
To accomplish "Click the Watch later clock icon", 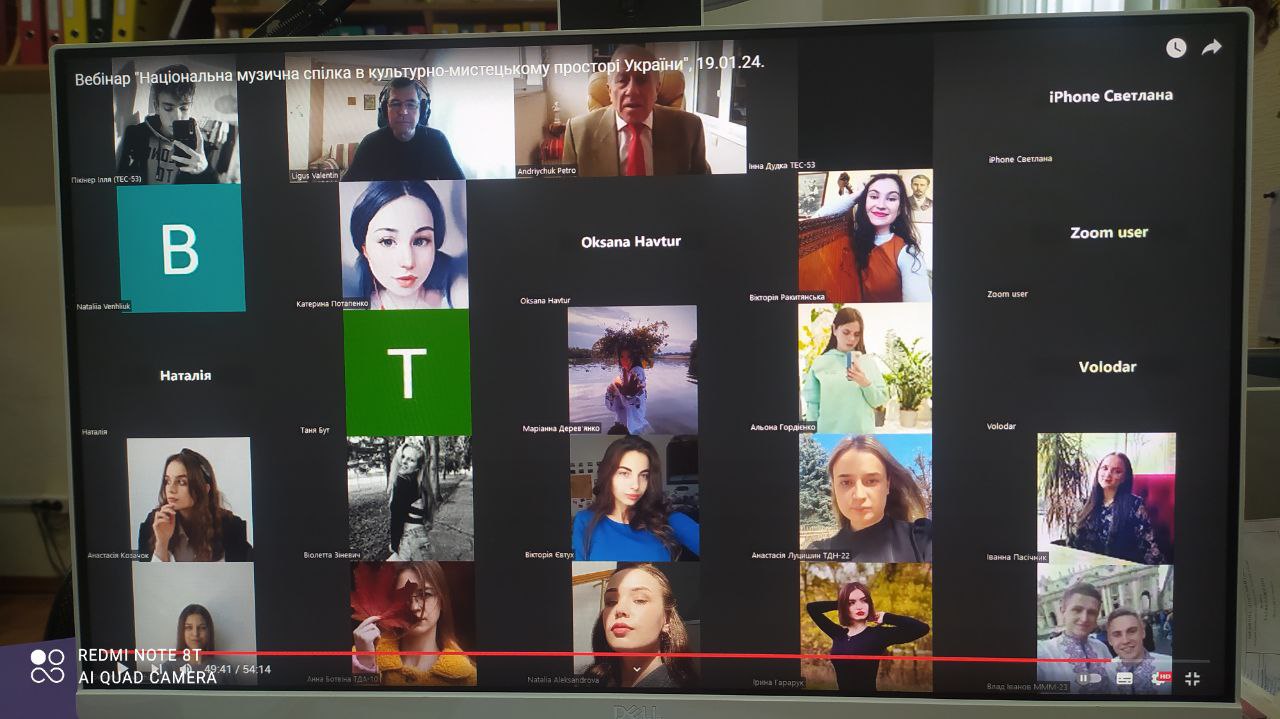I will 1176,48.
